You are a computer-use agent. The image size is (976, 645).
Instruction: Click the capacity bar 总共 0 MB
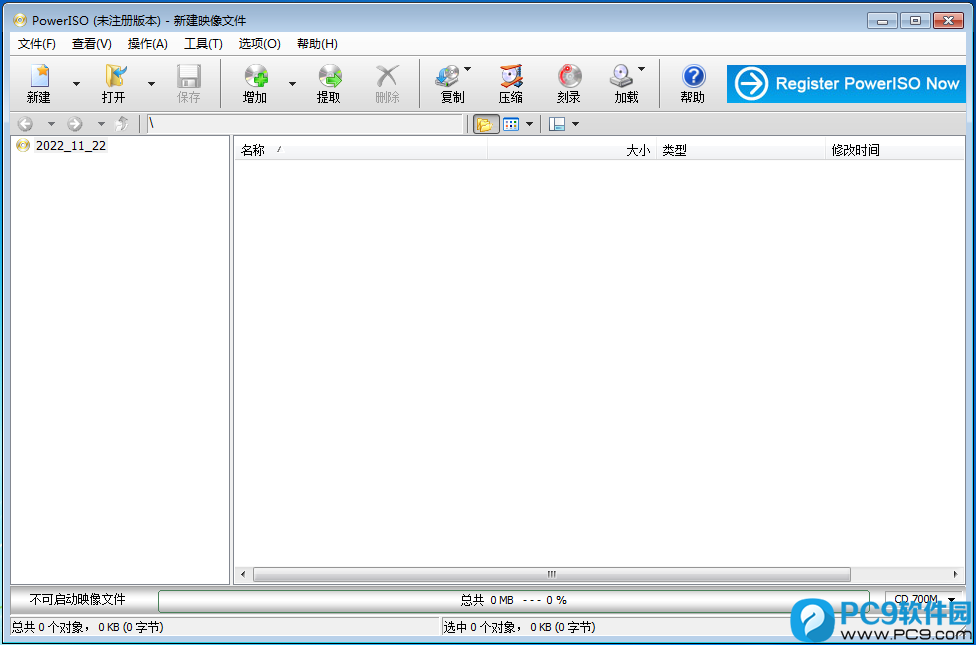click(514, 600)
